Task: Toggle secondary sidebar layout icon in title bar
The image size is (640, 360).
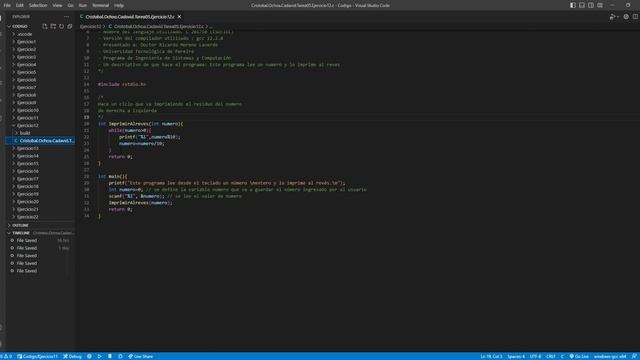Action: tap(591, 5)
